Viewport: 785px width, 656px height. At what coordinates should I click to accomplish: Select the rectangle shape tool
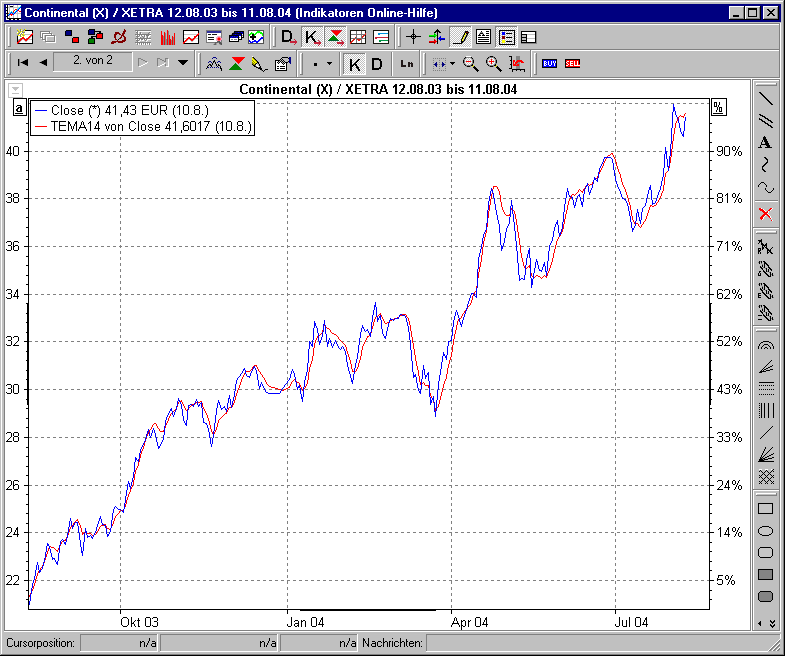[x=765, y=508]
